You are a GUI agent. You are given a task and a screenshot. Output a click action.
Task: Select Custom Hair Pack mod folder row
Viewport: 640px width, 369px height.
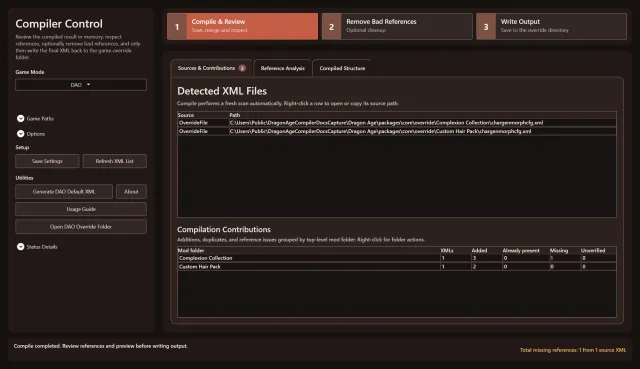(x=397, y=267)
